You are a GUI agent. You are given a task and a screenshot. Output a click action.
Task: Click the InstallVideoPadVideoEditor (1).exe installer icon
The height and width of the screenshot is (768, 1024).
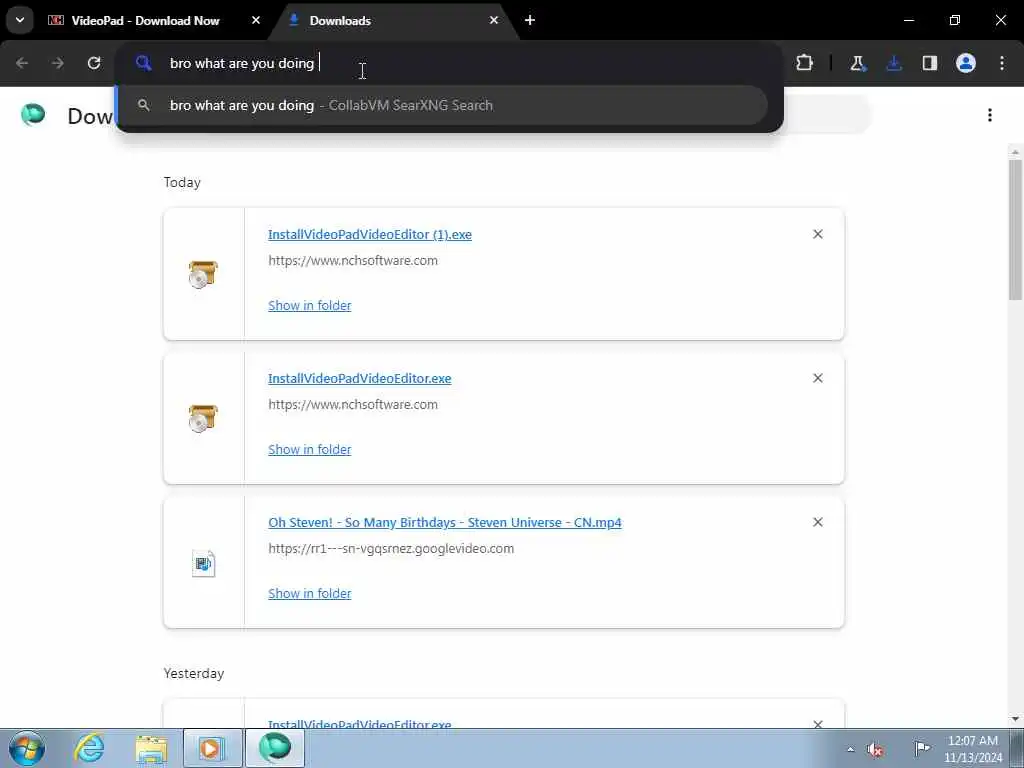coord(203,274)
